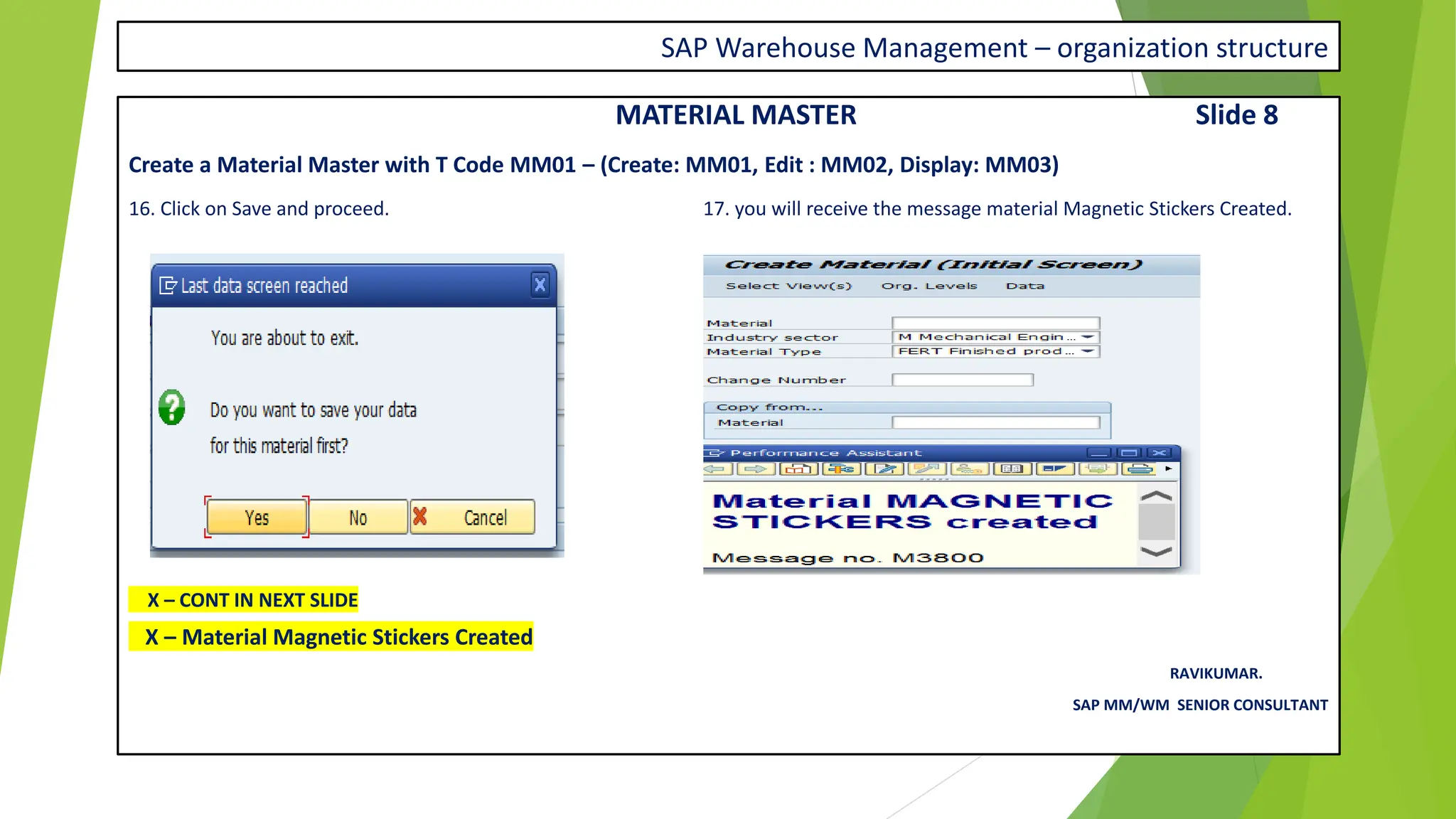Click the 'MATERIAL MASTER' heading

(x=736, y=114)
